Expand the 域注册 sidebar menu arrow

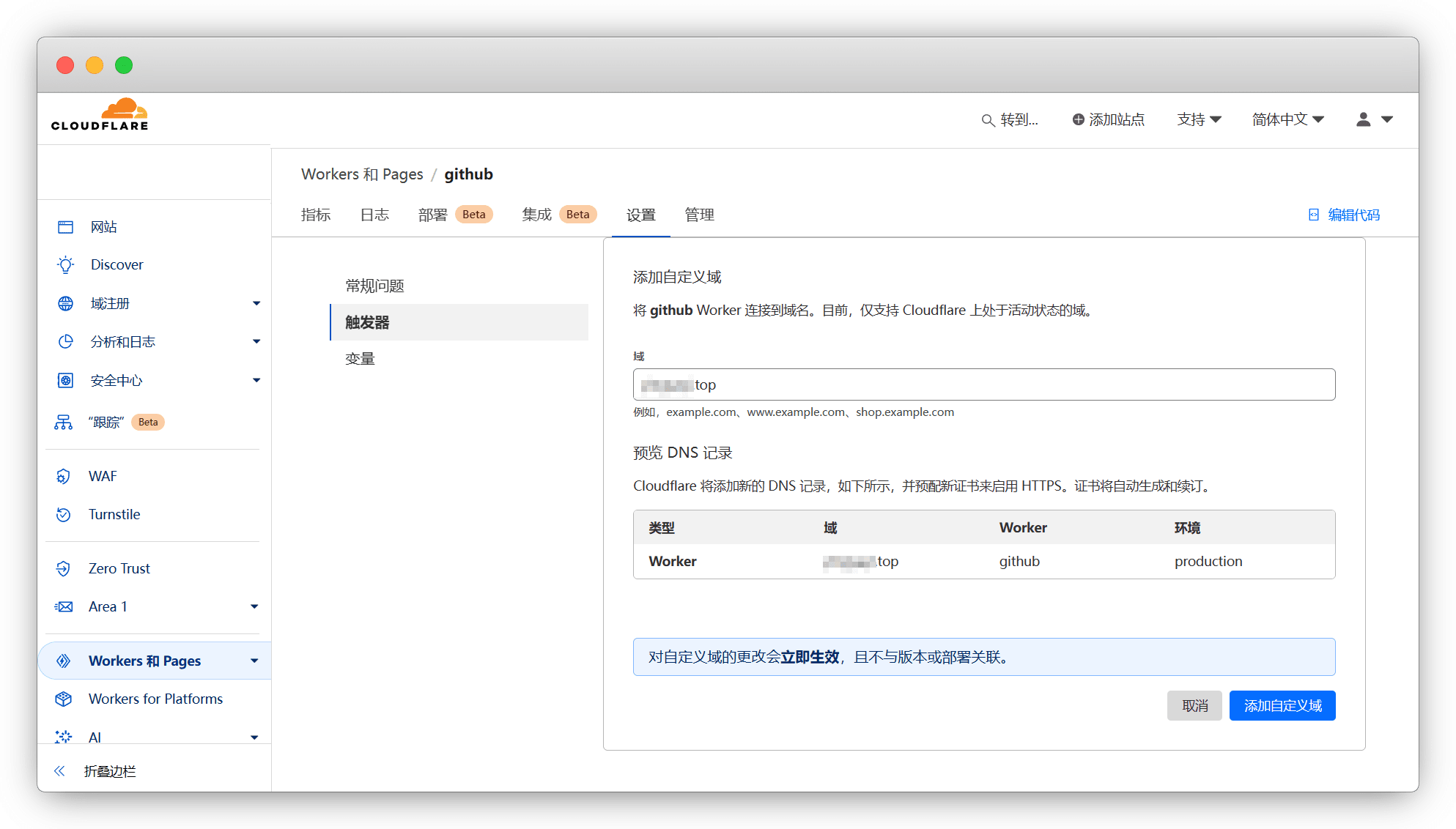coord(256,303)
